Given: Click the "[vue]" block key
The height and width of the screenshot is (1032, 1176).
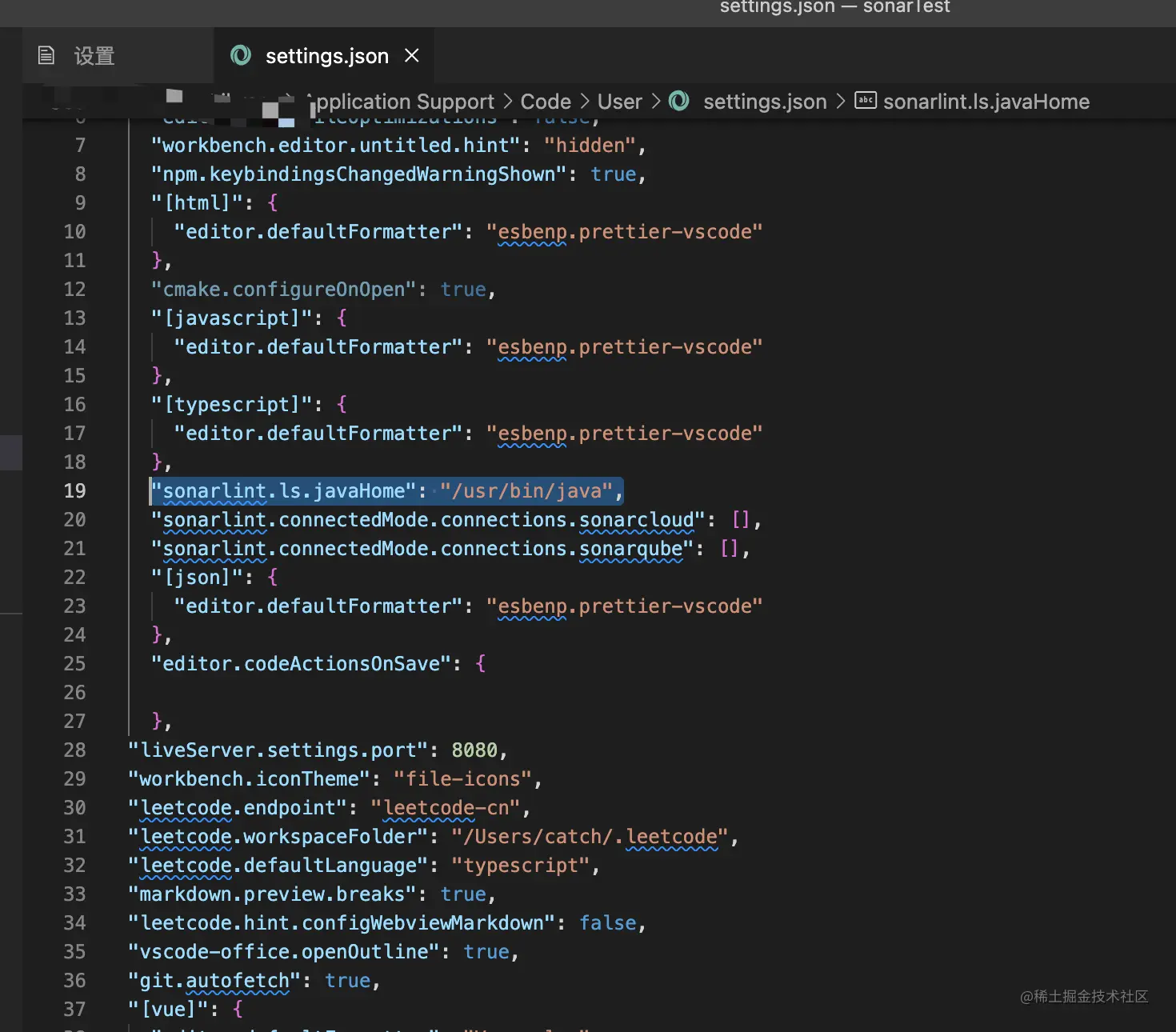Looking at the screenshot, I should (x=168, y=1010).
